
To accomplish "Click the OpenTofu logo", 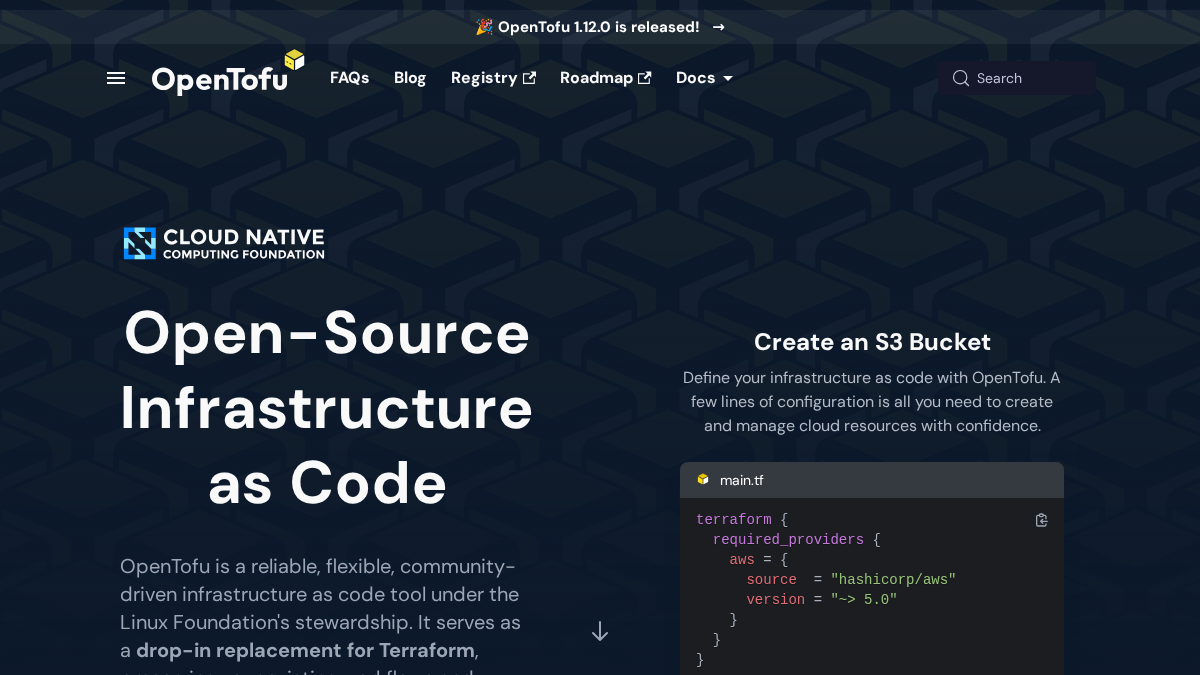I will pos(228,73).
